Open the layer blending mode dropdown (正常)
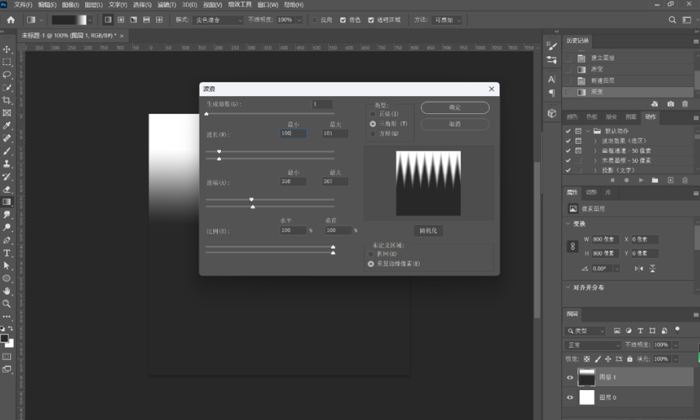The height and width of the screenshot is (420, 700). click(593, 344)
